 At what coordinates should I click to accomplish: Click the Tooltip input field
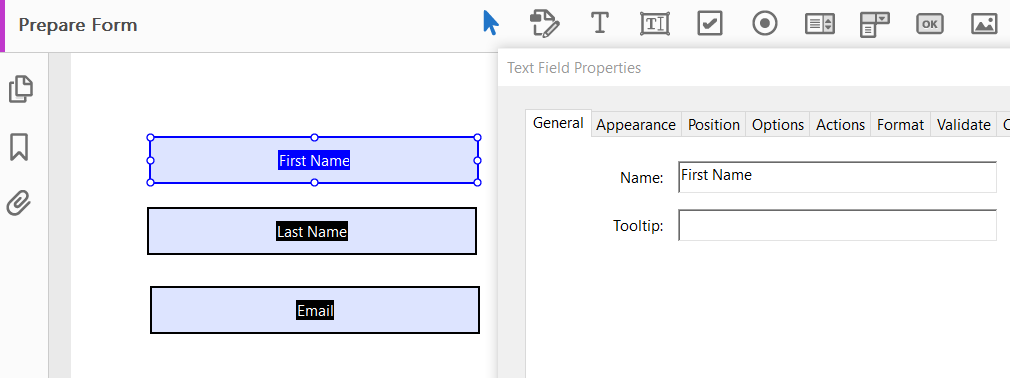[837, 225]
